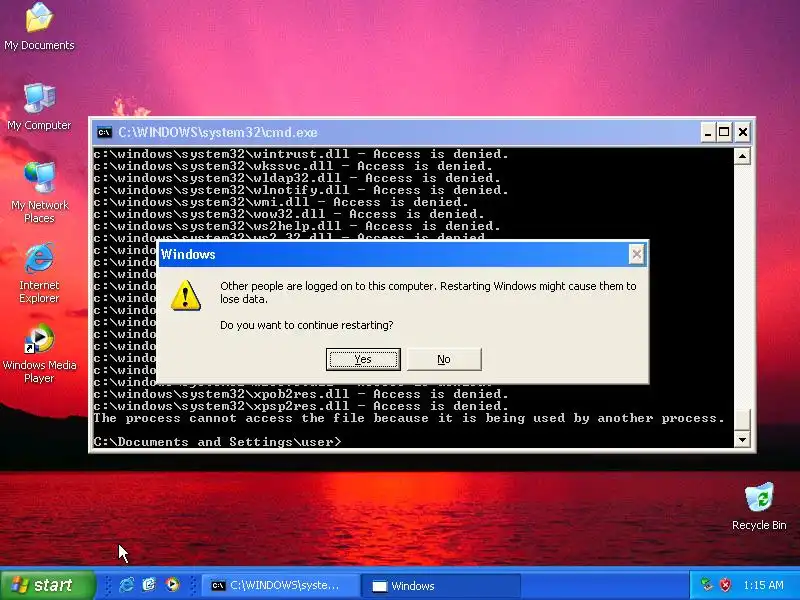This screenshot has height=600, width=800.
Task: Open the My Documents desktop icon
Action: [39, 27]
